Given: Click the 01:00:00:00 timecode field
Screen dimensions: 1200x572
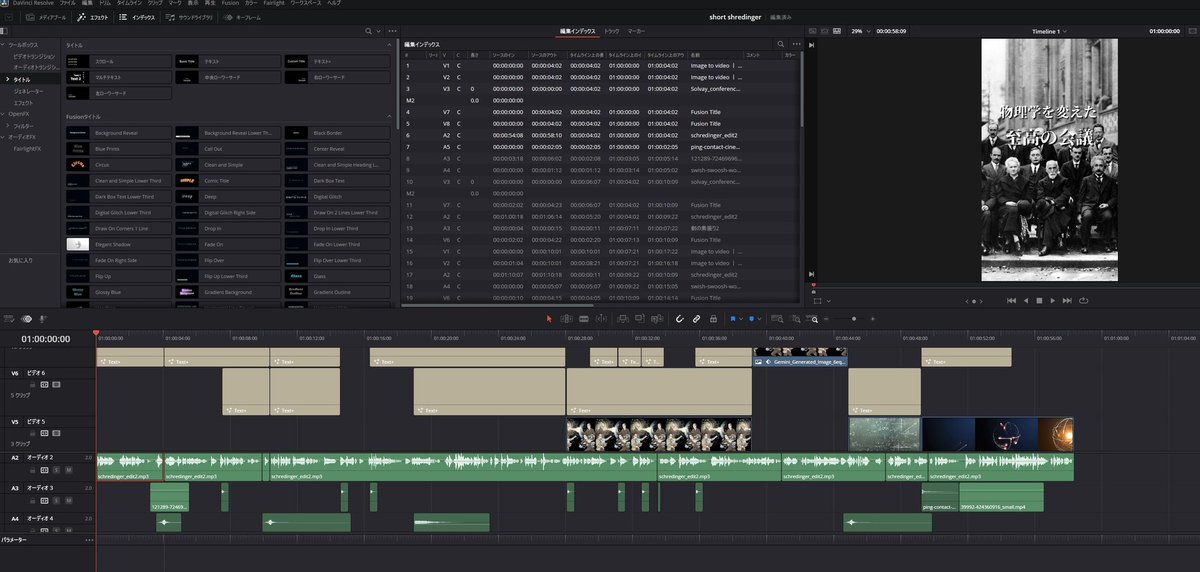Looking at the screenshot, I should tap(45, 338).
